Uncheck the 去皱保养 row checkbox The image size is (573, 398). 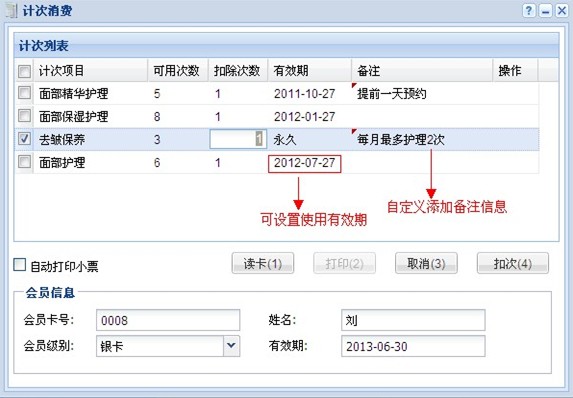click(24, 139)
